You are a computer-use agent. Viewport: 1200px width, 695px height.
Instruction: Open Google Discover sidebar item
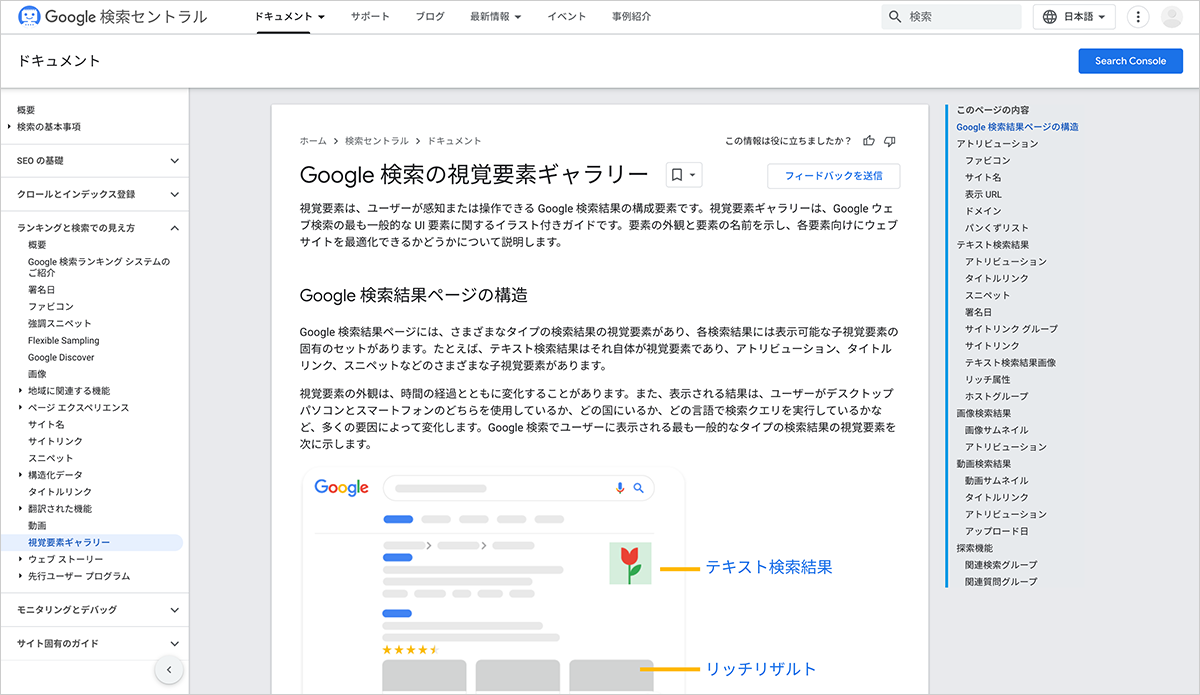click(61, 357)
